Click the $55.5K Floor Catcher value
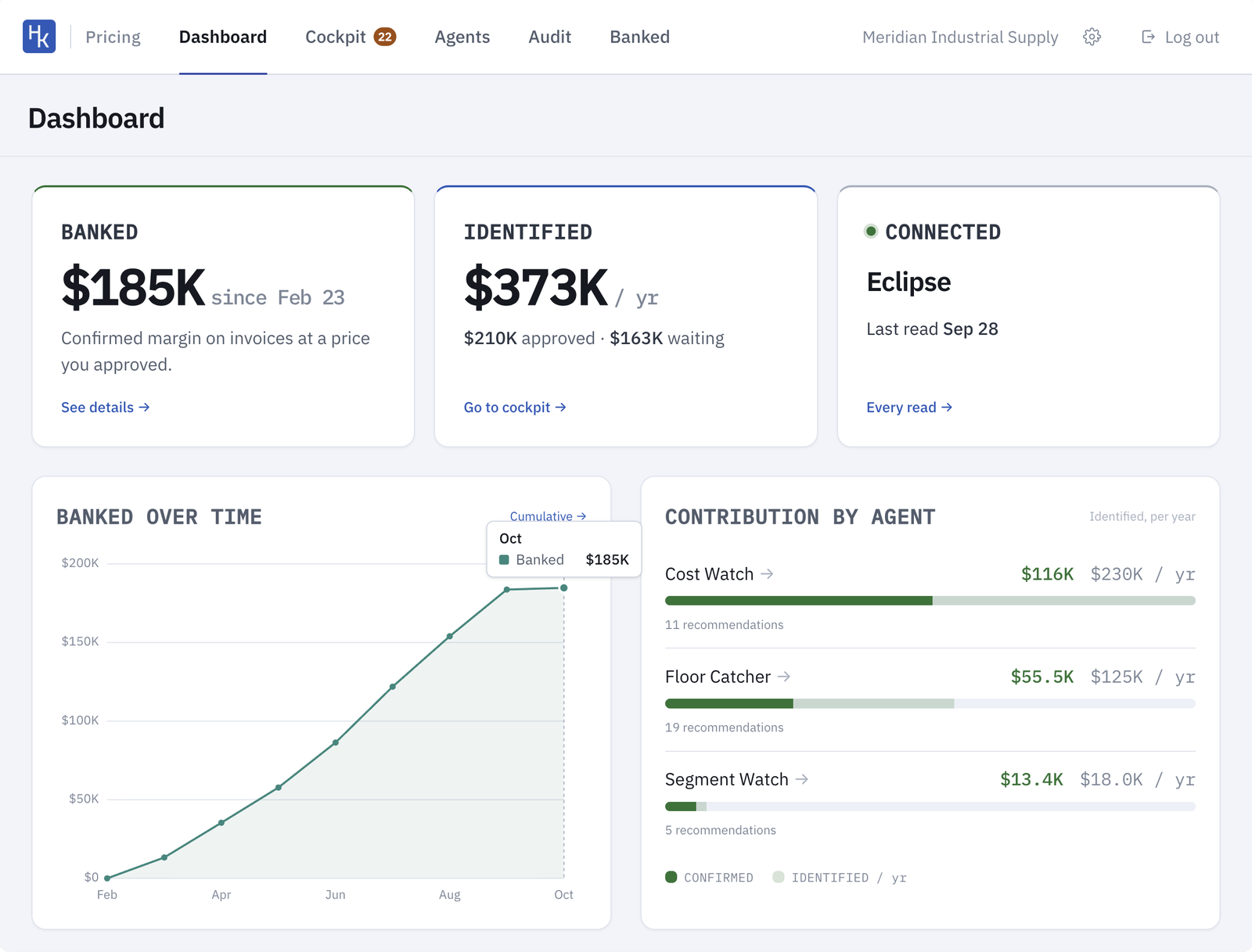The image size is (1252, 952). pos(1042,677)
